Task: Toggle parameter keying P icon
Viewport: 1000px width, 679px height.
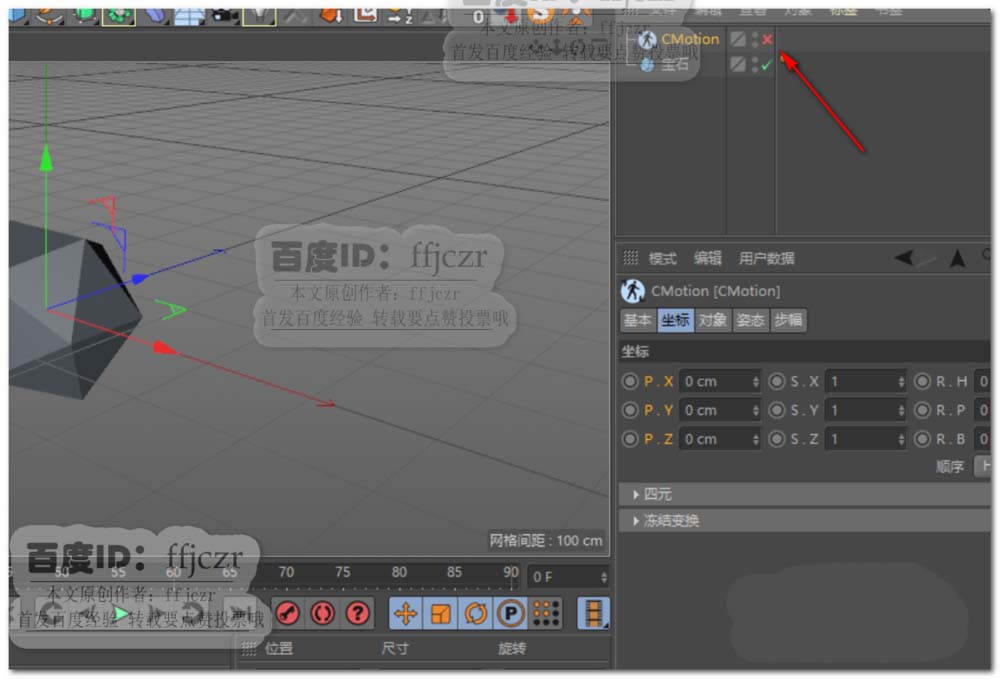Action: click(510, 613)
